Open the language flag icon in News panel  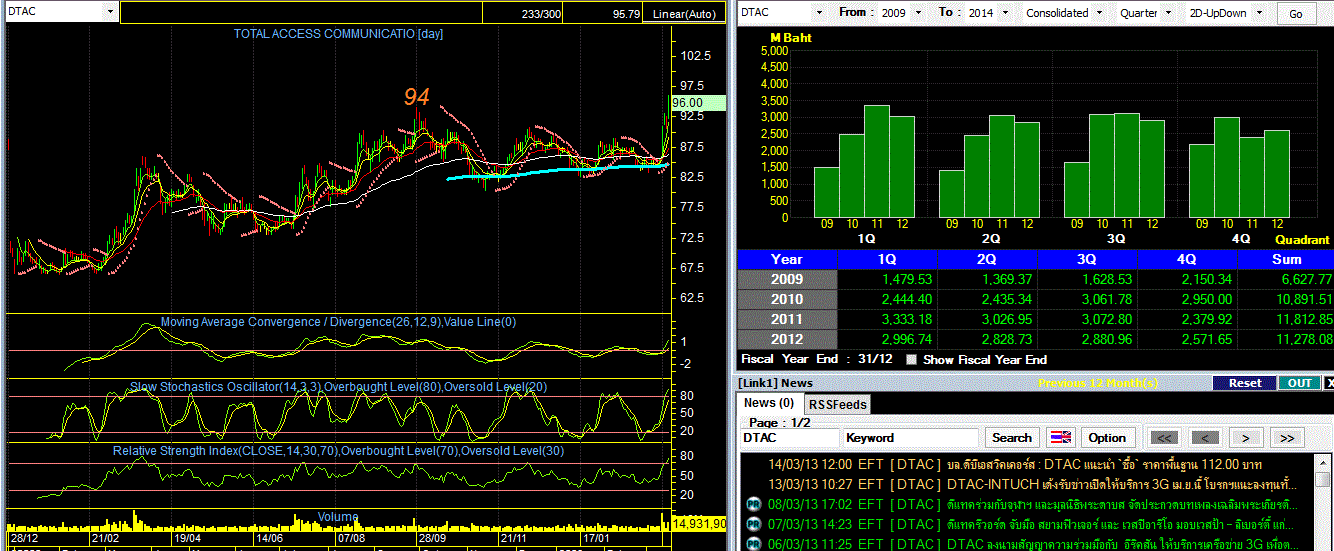pos(1059,438)
